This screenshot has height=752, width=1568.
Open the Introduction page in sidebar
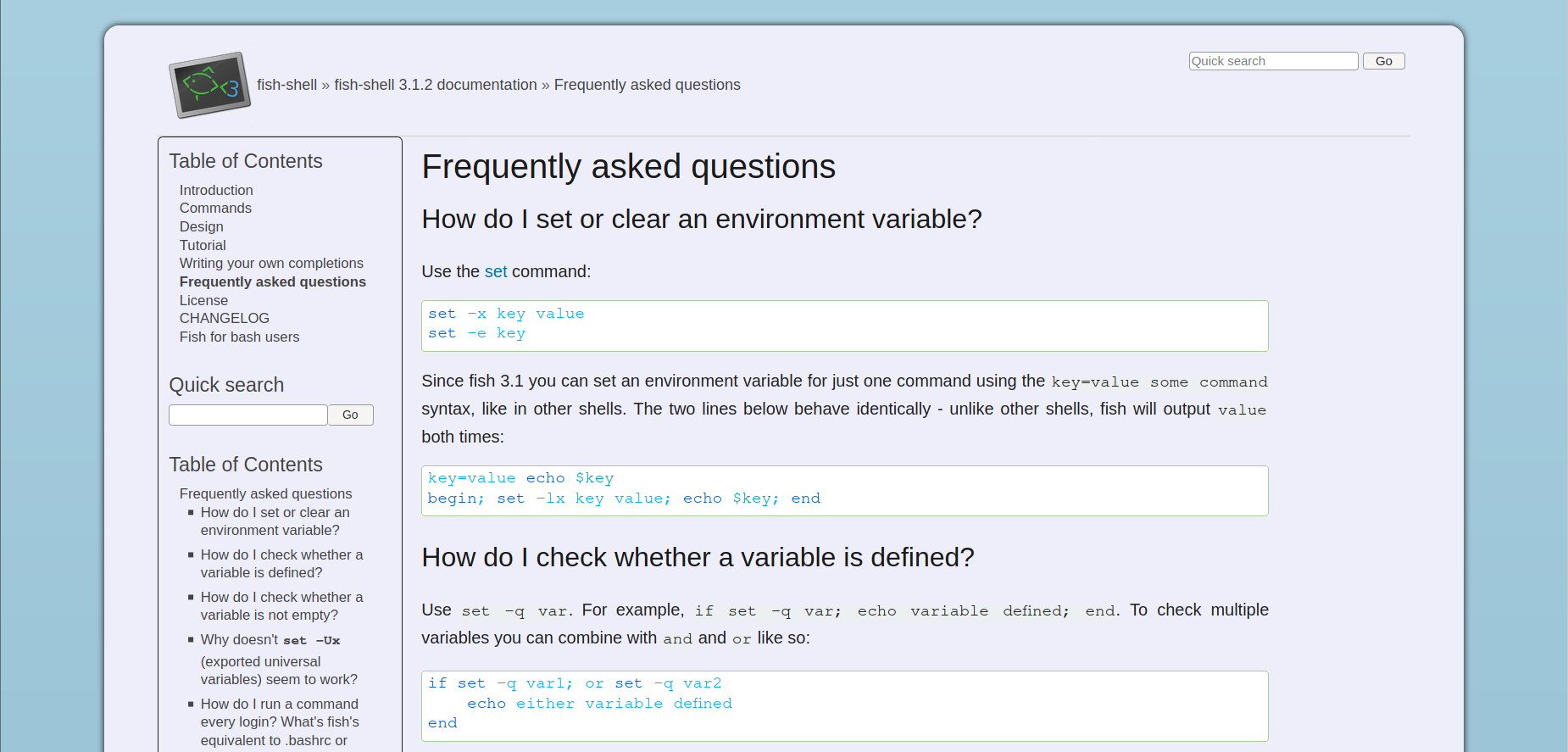(216, 190)
